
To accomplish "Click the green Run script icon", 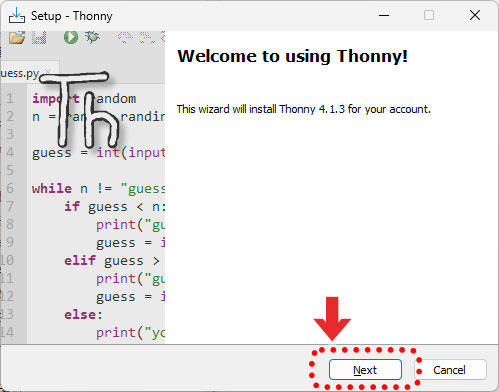I will pos(71,37).
